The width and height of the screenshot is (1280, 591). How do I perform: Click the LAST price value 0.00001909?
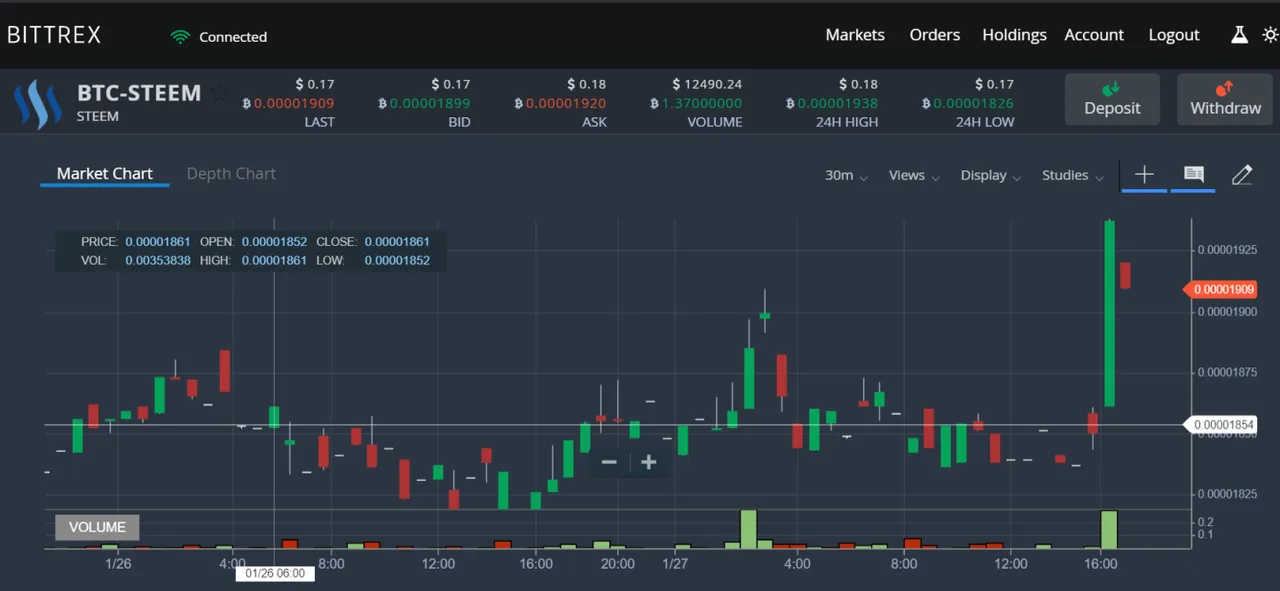(288, 103)
